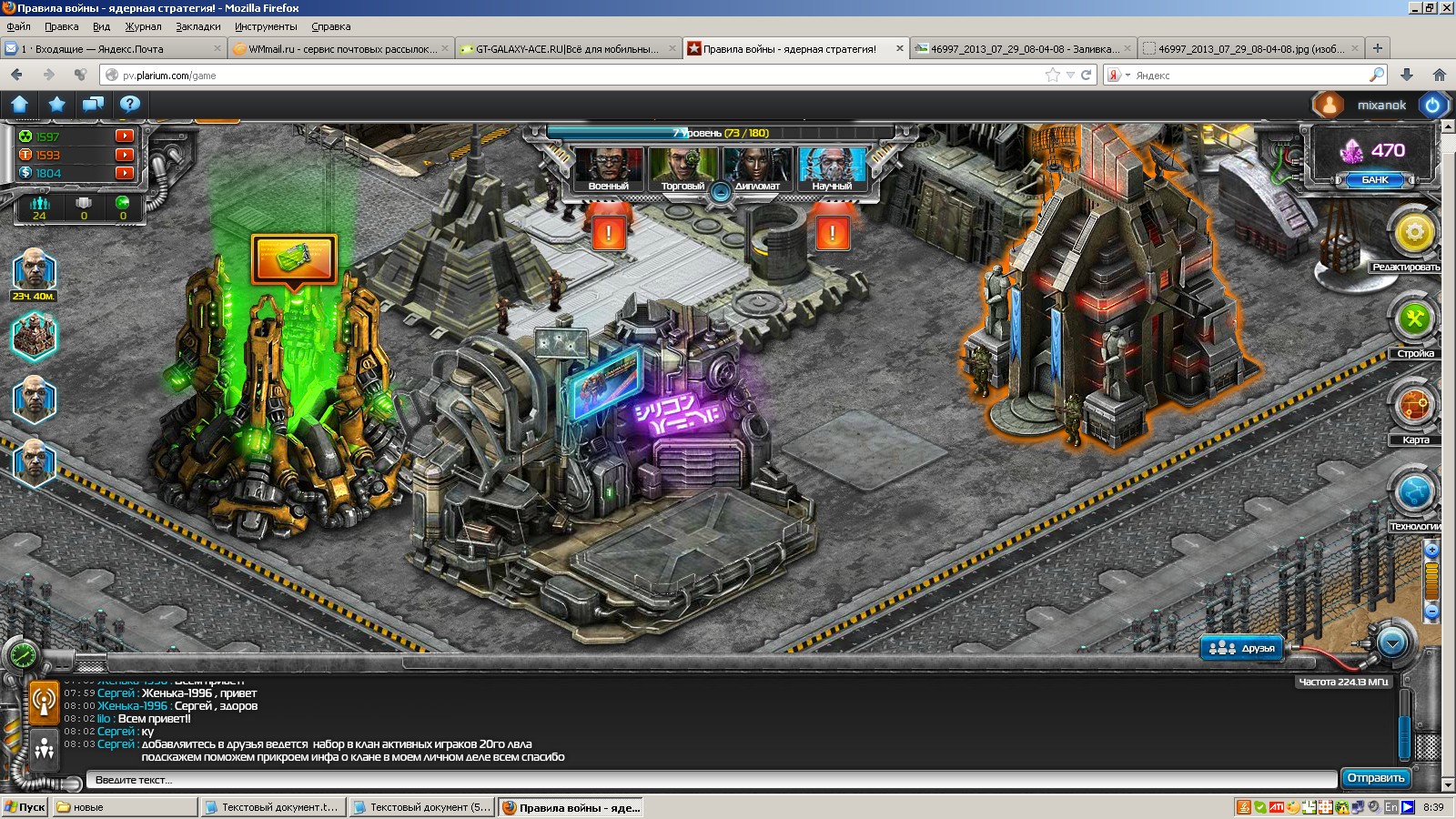Select the Торговый advisor portrait
Viewport: 1456px width, 819px height.
[x=682, y=169]
